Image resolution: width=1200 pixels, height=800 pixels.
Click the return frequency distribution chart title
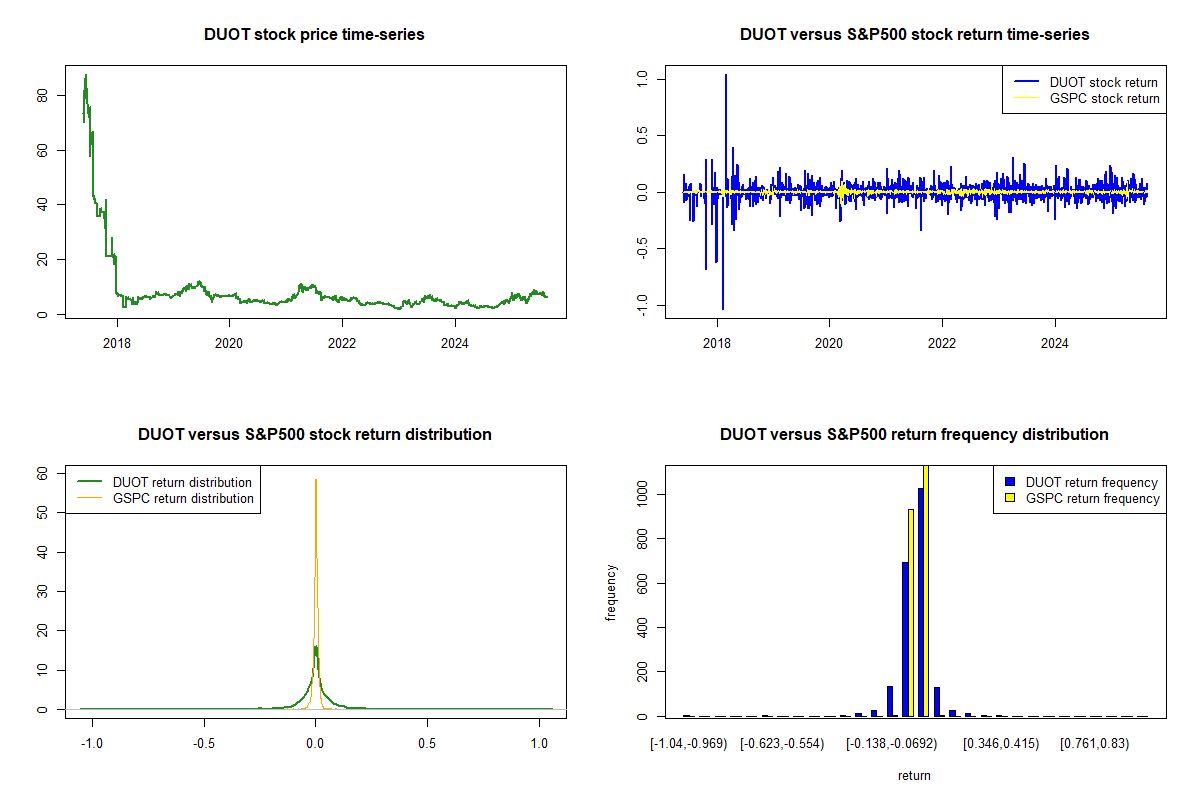(x=914, y=435)
